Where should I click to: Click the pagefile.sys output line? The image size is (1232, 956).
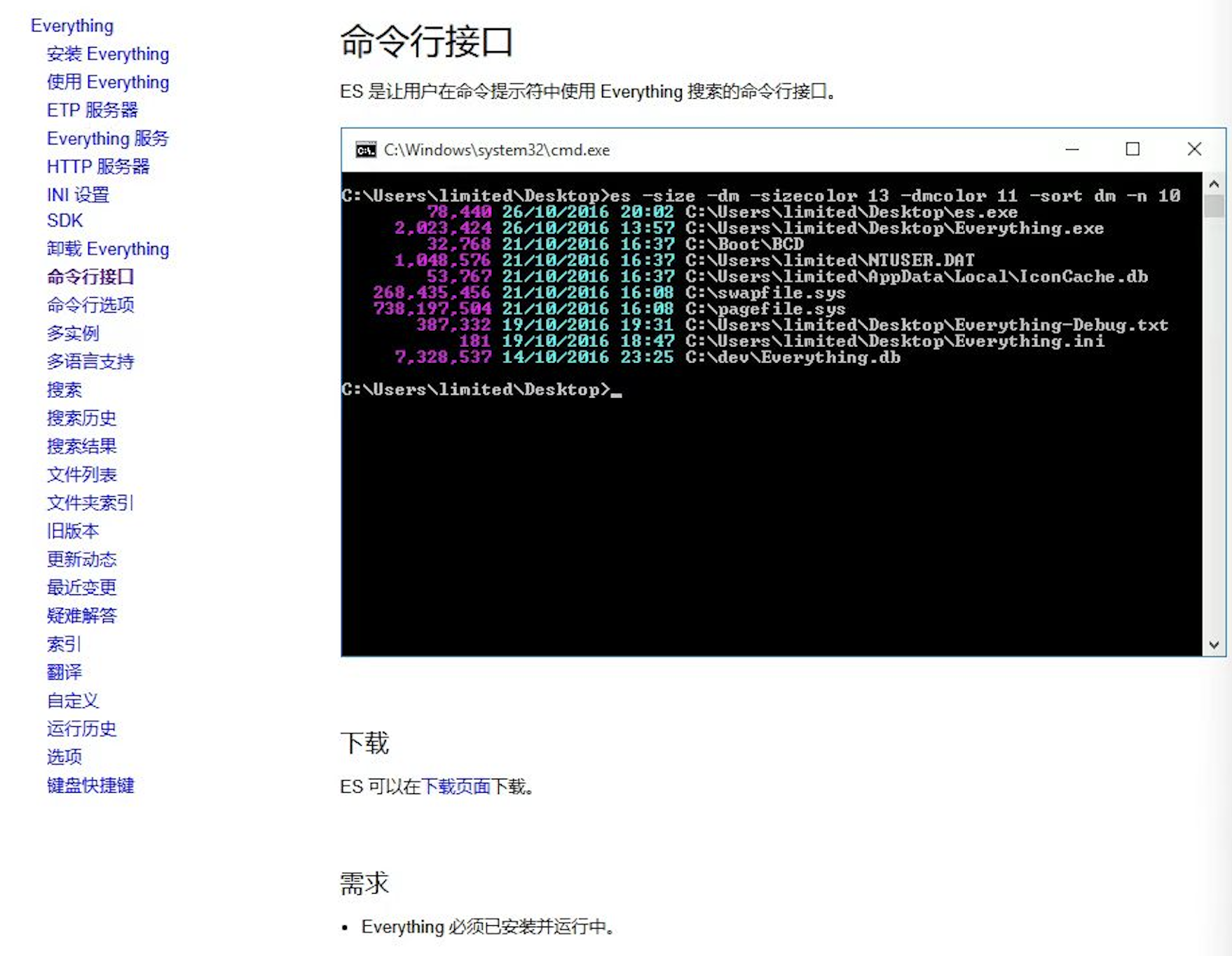[x=609, y=308]
